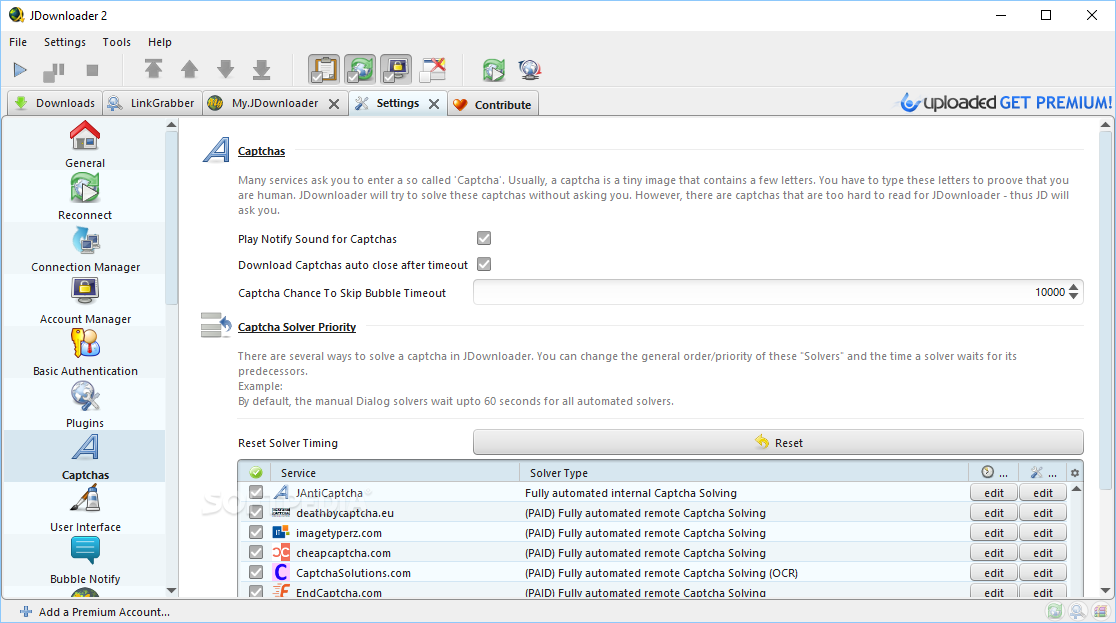
Task: Close the My.JDownloader tab
Action: coord(334,104)
